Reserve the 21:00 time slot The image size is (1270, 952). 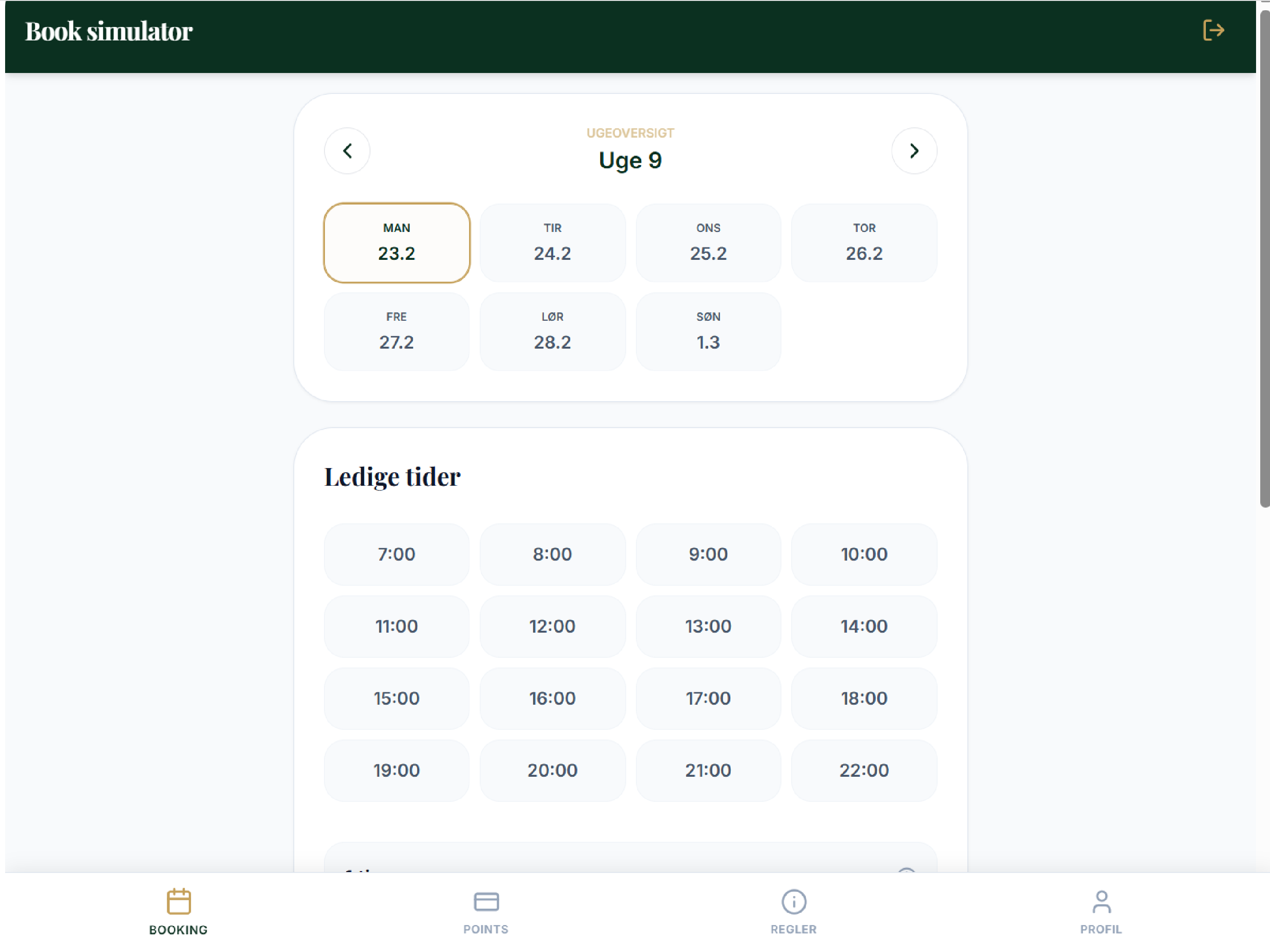[708, 771]
